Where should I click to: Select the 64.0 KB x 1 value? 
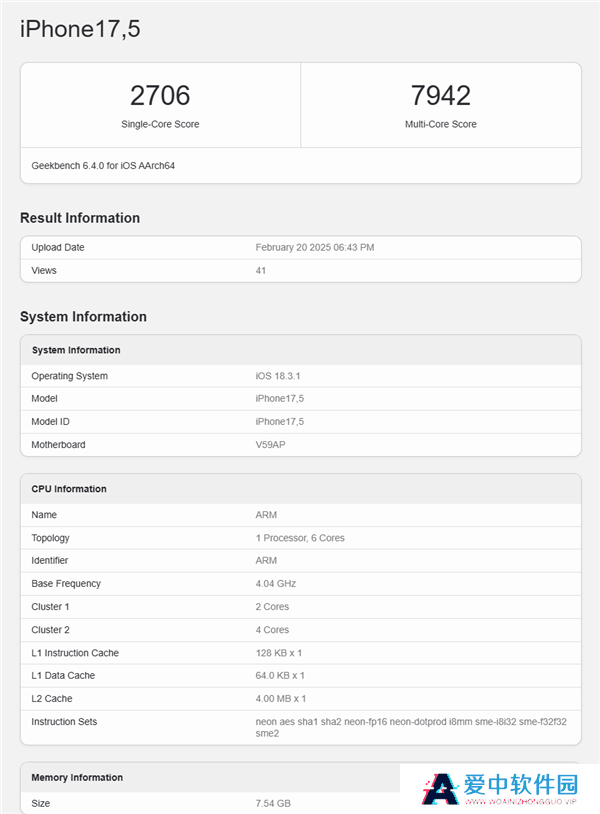tap(280, 675)
